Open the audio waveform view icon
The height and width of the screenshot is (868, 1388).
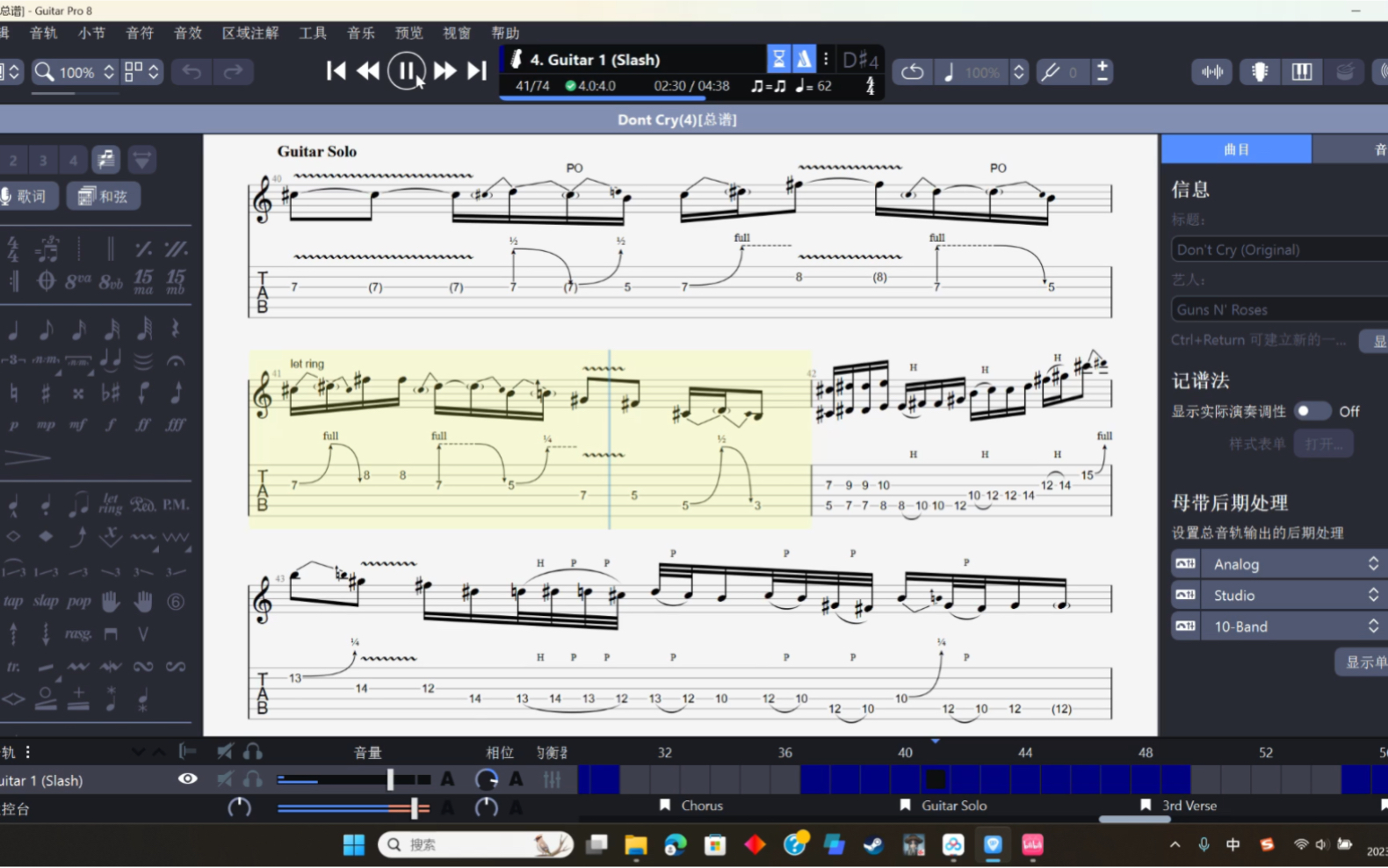click(1212, 72)
